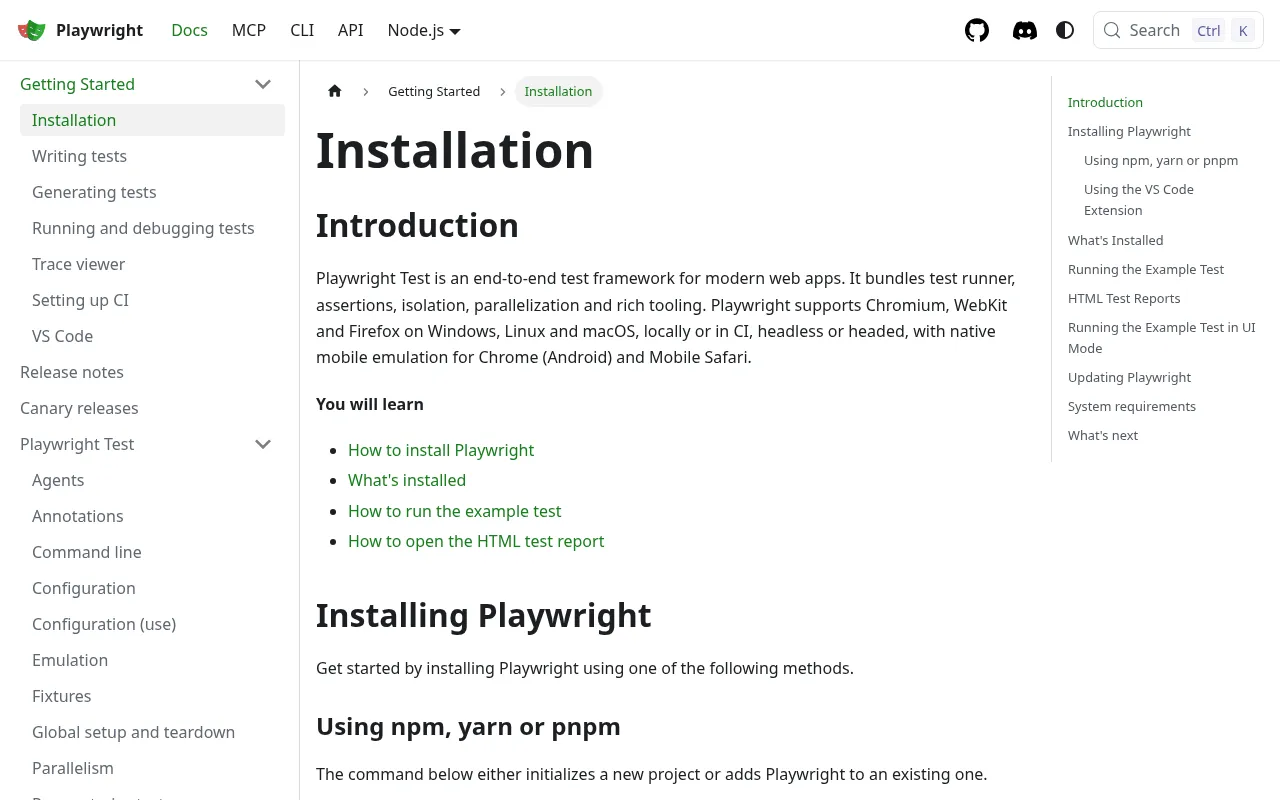Click the home breadcrumb icon
The width and height of the screenshot is (1280, 800).
(x=335, y=91)
